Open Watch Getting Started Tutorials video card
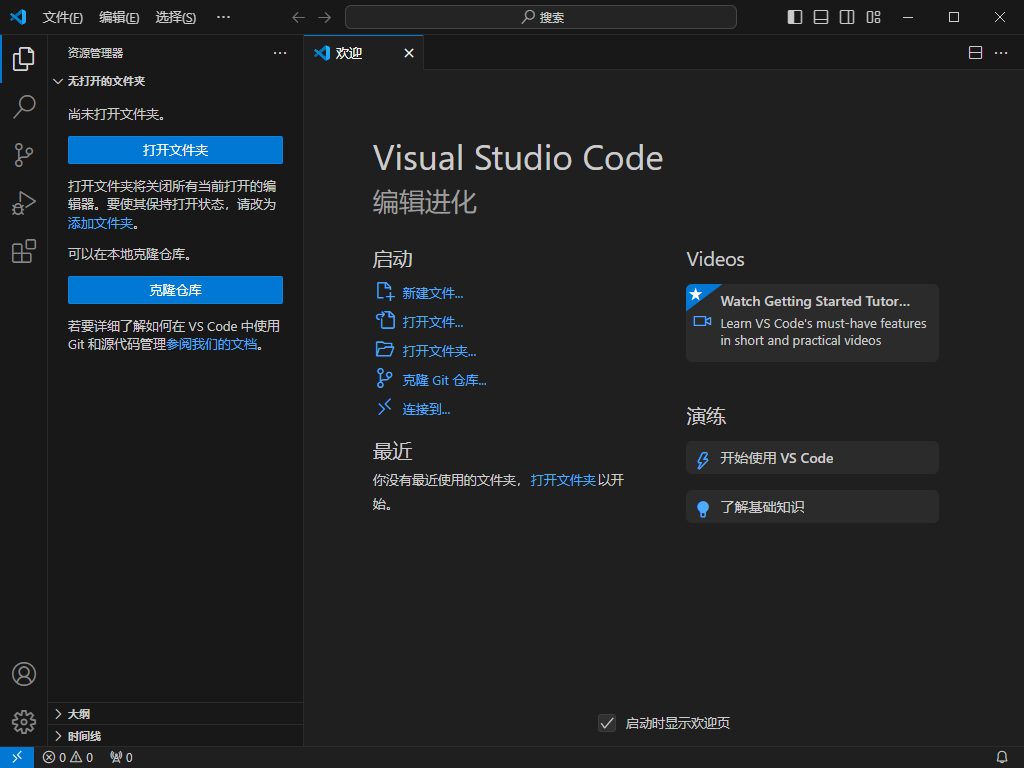 [x=812, y=323]
